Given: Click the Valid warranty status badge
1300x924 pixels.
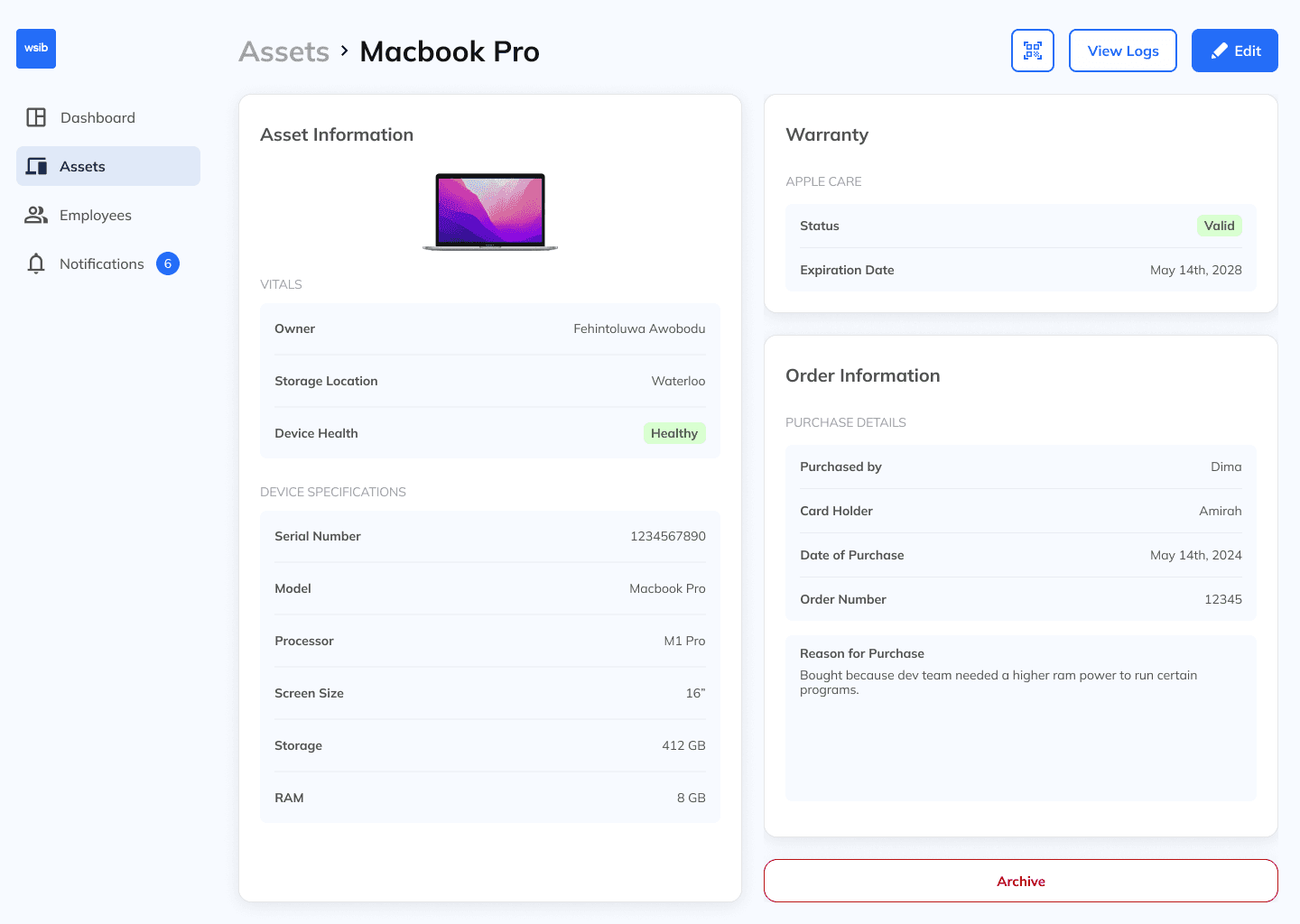Looking at the screenshot, I should click(1220, 226).
